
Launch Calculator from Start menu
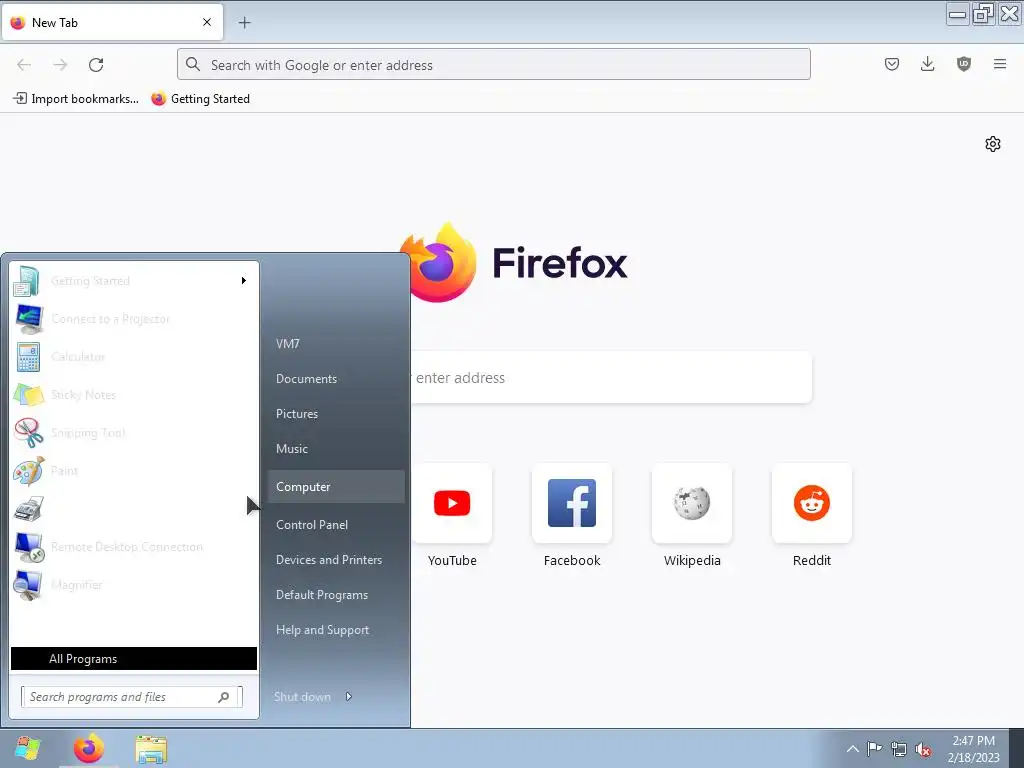coord(134,357)
